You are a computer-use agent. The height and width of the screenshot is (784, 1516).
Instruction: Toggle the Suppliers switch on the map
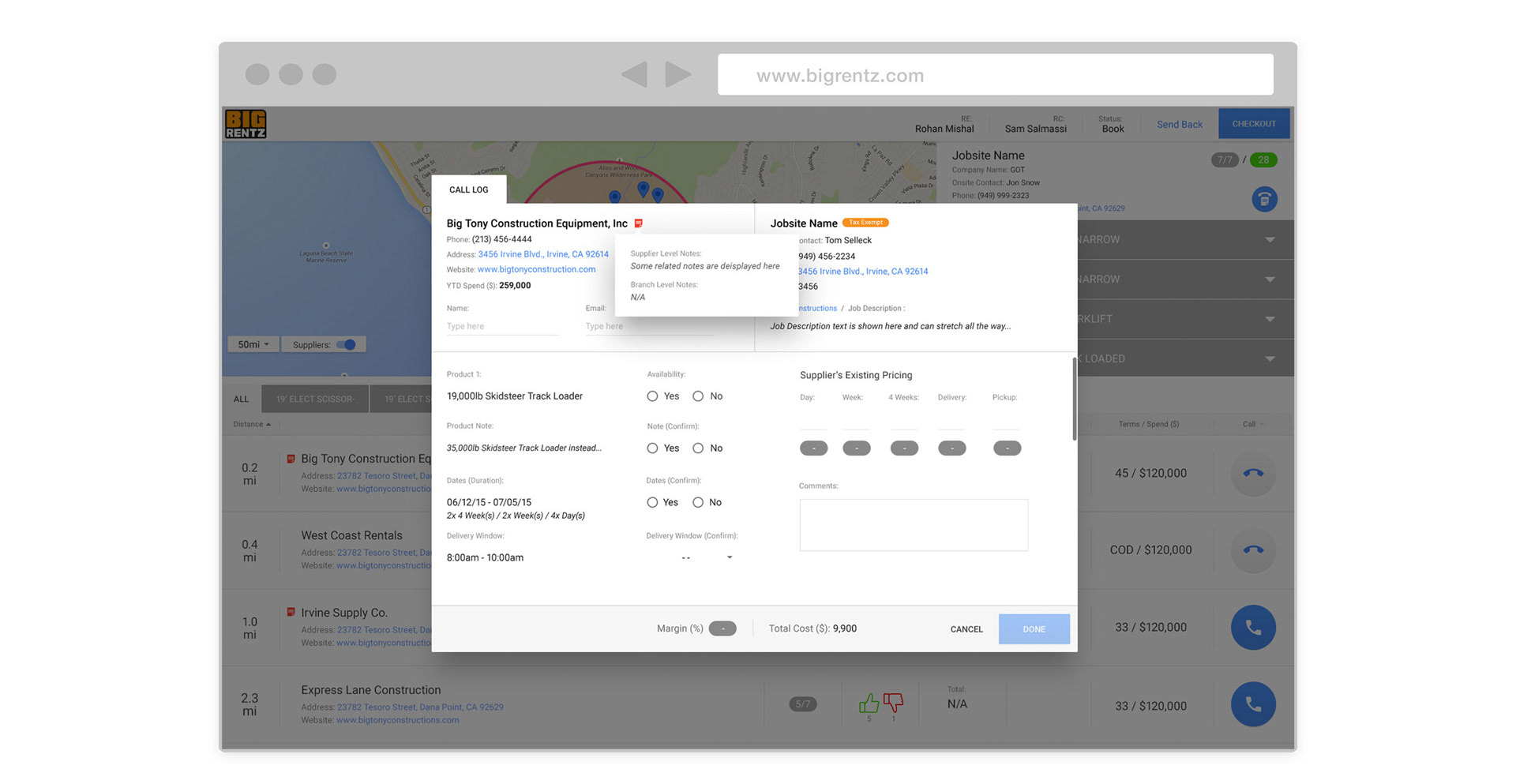click(x=346, y=344)
